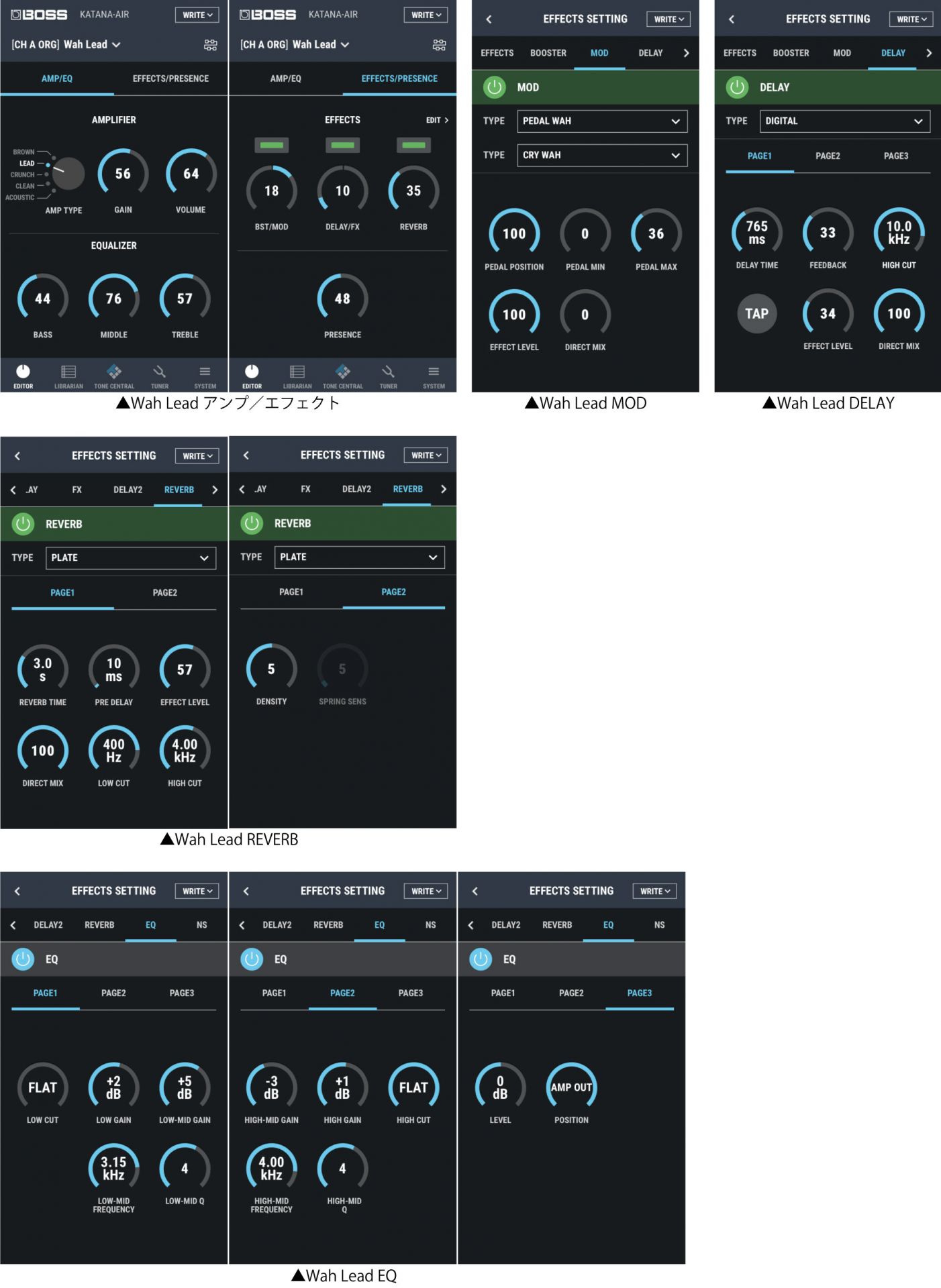Go back from the EQ PAGE1 screen
The height and width of the screenshot is (1288, 941).
click(x=17, y=892)
